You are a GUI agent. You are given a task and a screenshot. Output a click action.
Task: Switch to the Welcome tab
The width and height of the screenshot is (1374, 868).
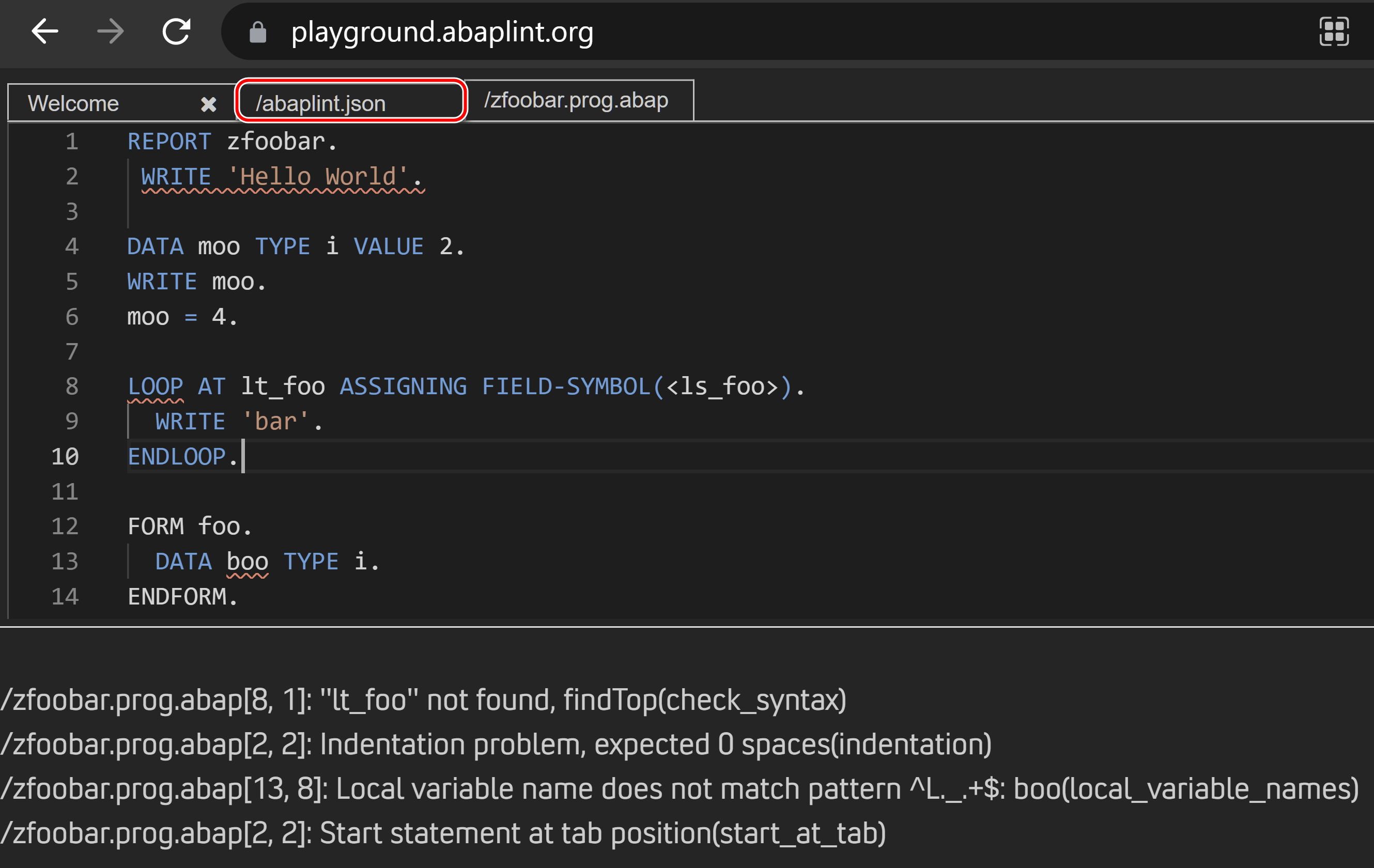click(74, 104)
